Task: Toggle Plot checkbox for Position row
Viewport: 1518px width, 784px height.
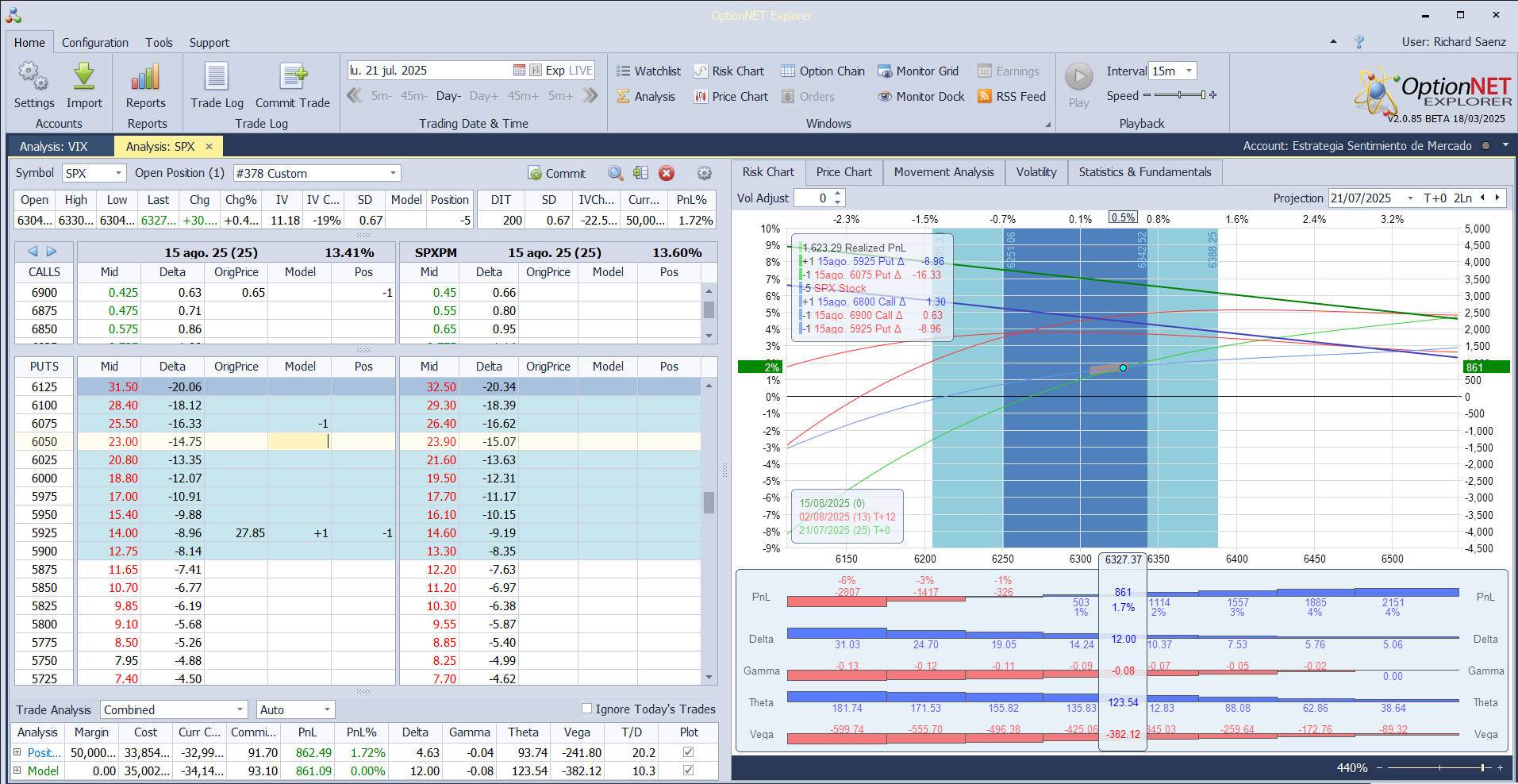Action: pos(688,751)
